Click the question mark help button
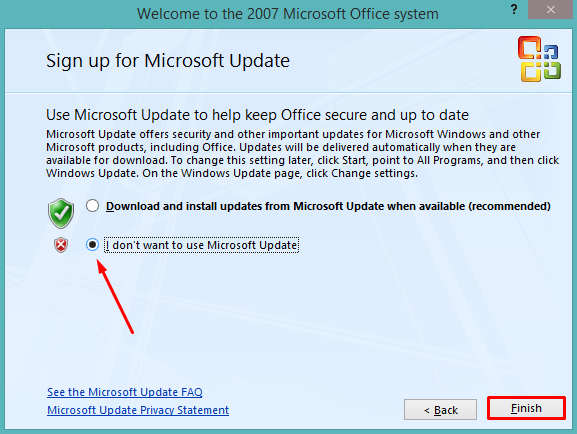This screenshot has width=577, height=434. point(514,9)
